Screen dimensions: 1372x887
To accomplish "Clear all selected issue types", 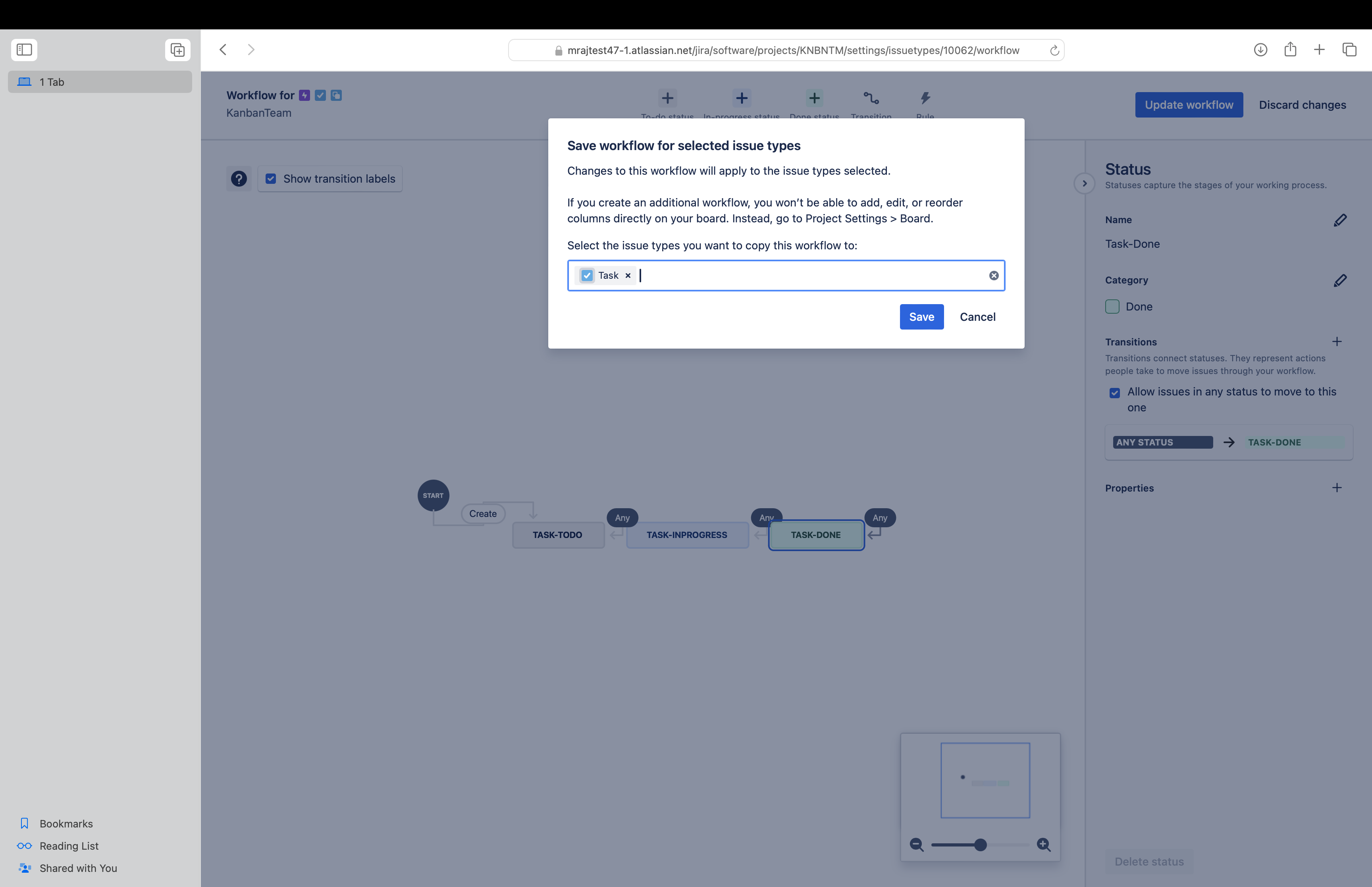I will coord(994,275).
